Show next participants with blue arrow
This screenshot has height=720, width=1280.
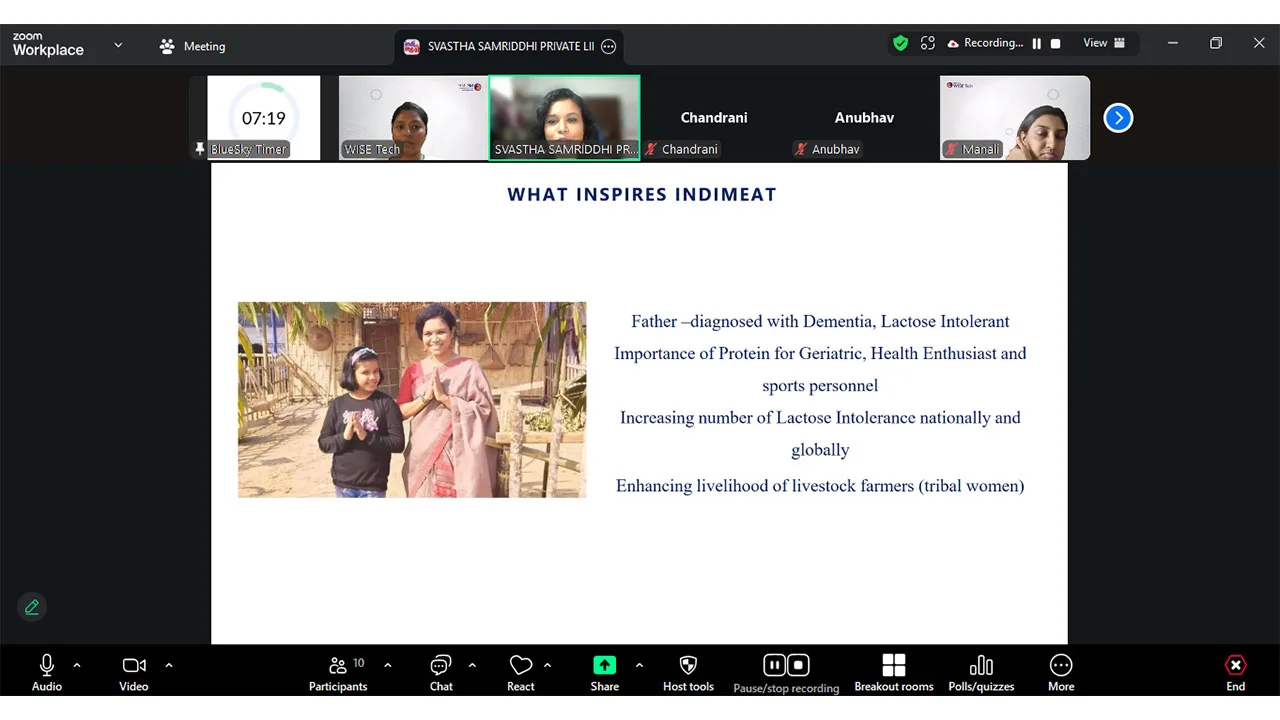(x=1118, y=118)
